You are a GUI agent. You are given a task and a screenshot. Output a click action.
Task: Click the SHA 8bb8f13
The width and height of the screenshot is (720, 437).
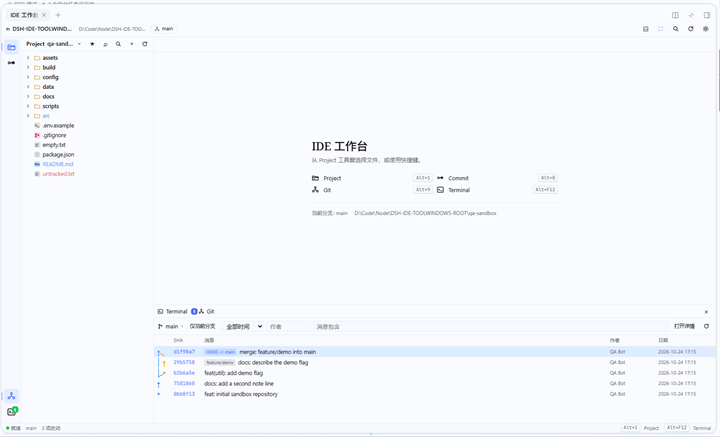click(184, 394)
